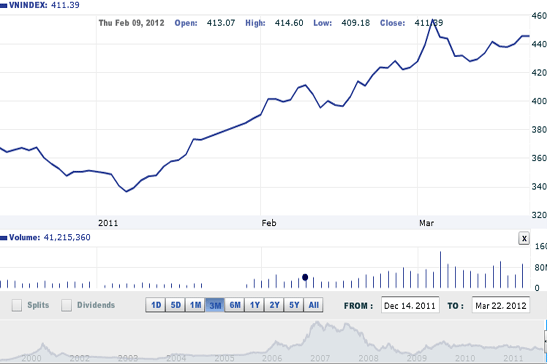The height and width of the screenshot is (364, 550).
Task: Close the Volume panel with X
Action: (524, 238)
